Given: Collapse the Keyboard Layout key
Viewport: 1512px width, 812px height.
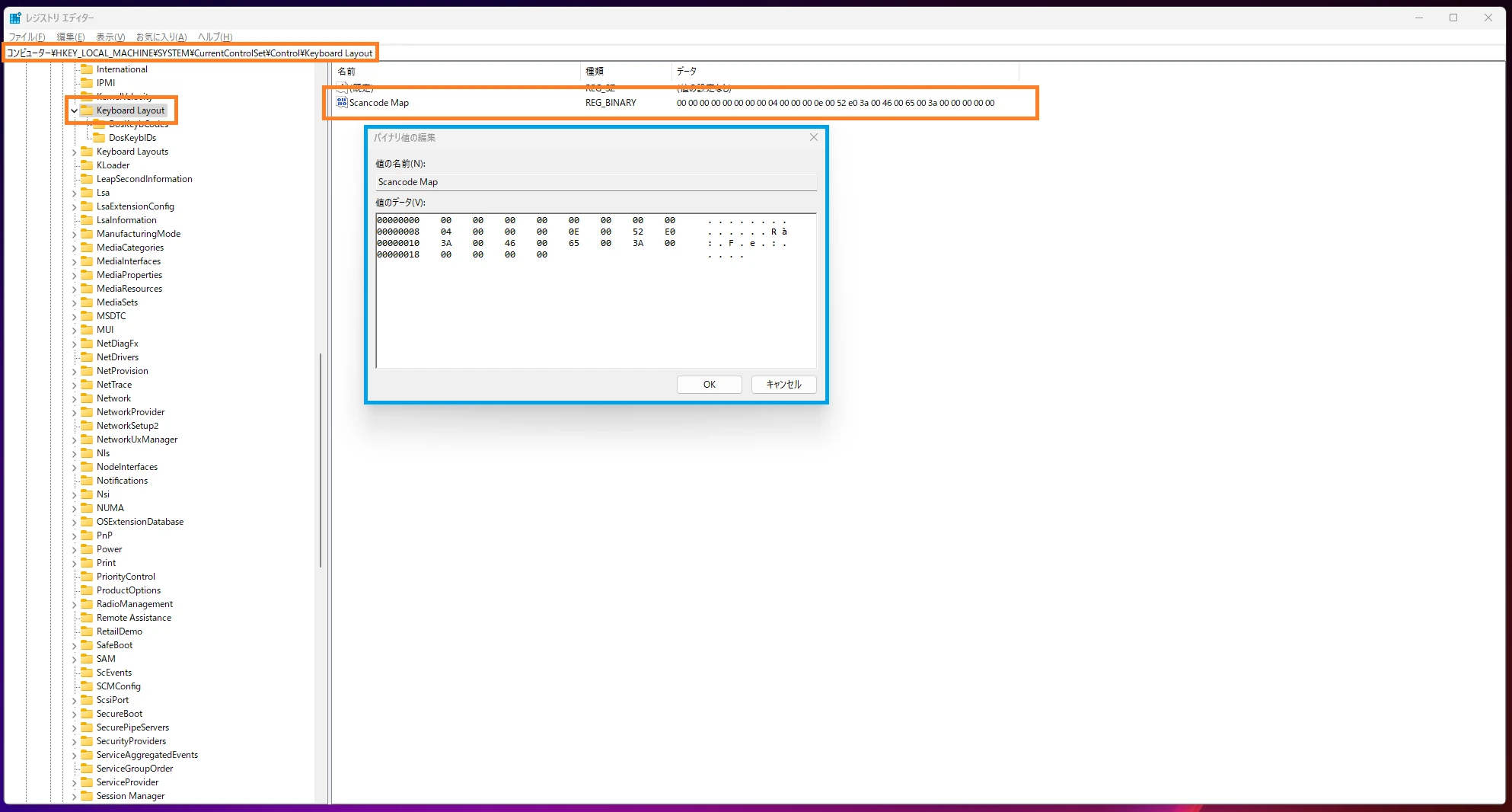Looking at the screenshot, I should 74,110.
